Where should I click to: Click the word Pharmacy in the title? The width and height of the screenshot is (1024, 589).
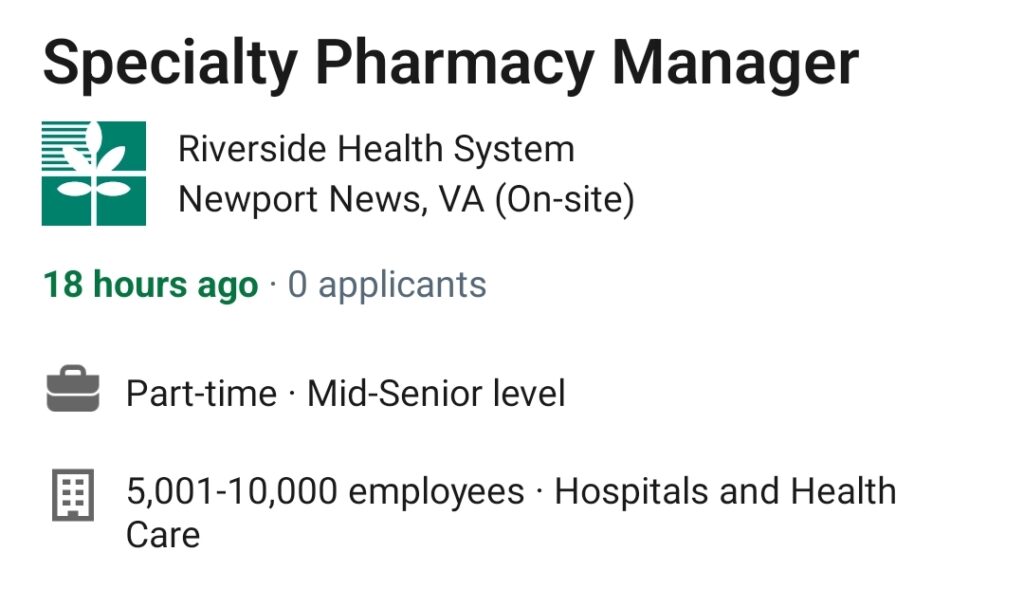point(455,64)
